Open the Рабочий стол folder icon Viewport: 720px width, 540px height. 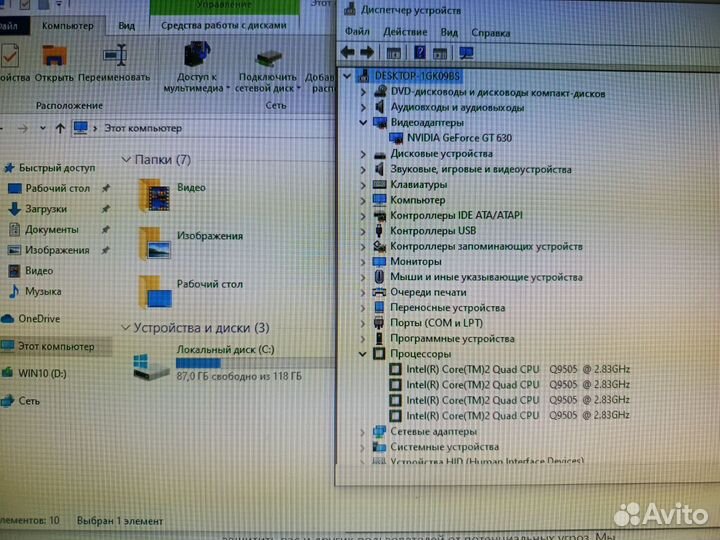pos(155,292)
